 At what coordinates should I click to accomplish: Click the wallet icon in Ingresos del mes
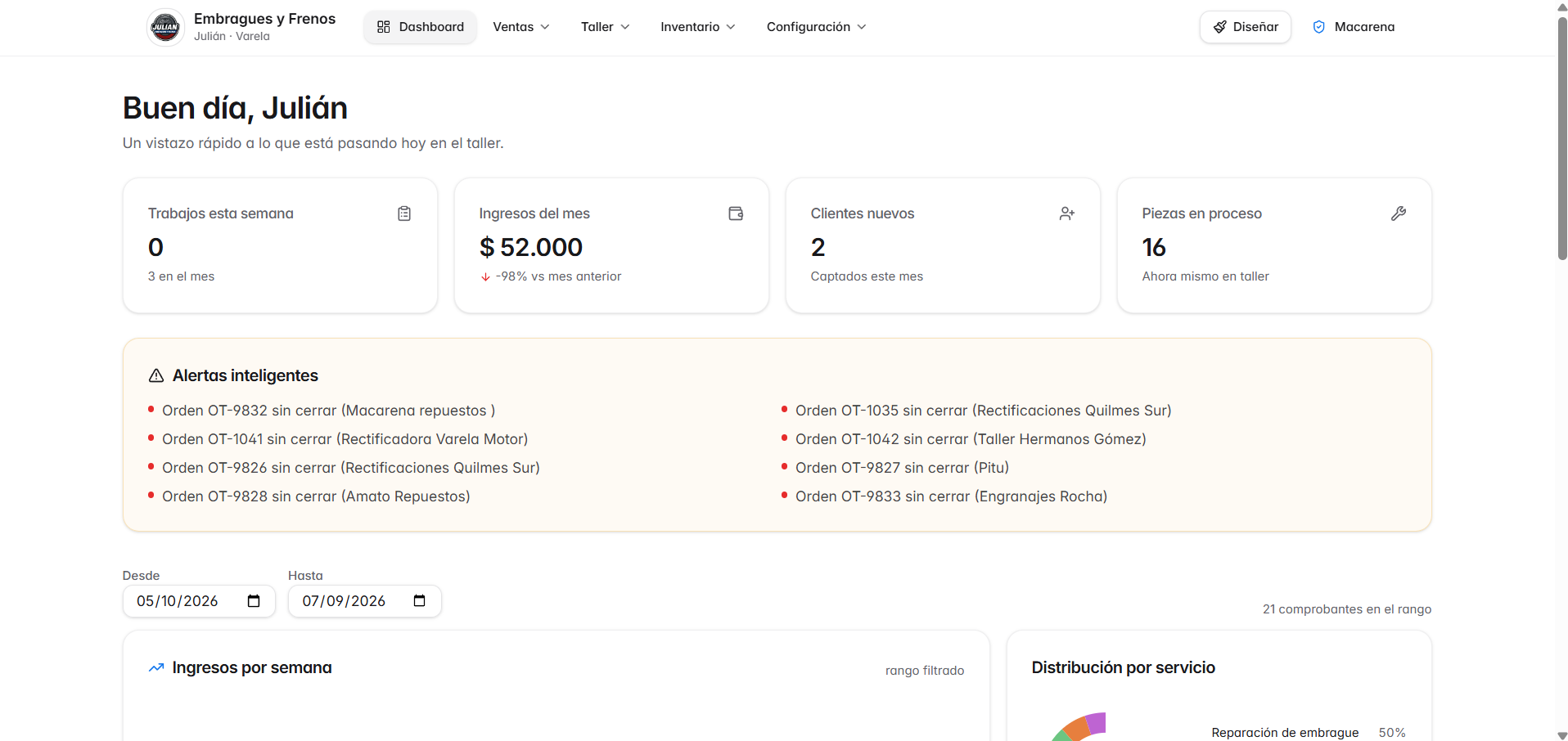[736, 213]
